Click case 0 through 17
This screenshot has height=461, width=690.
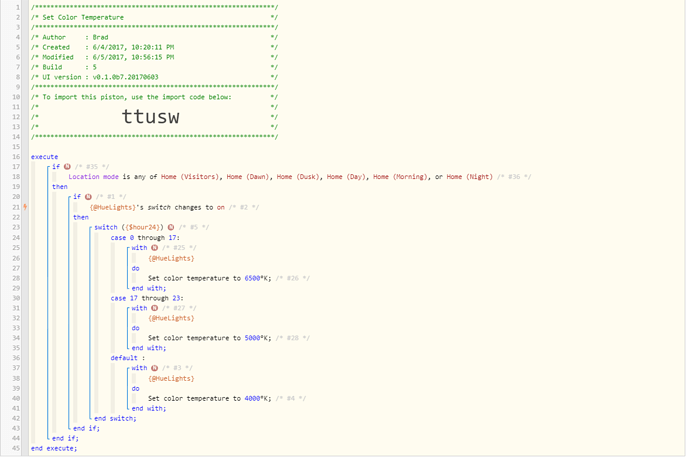(x=145, y=238)
